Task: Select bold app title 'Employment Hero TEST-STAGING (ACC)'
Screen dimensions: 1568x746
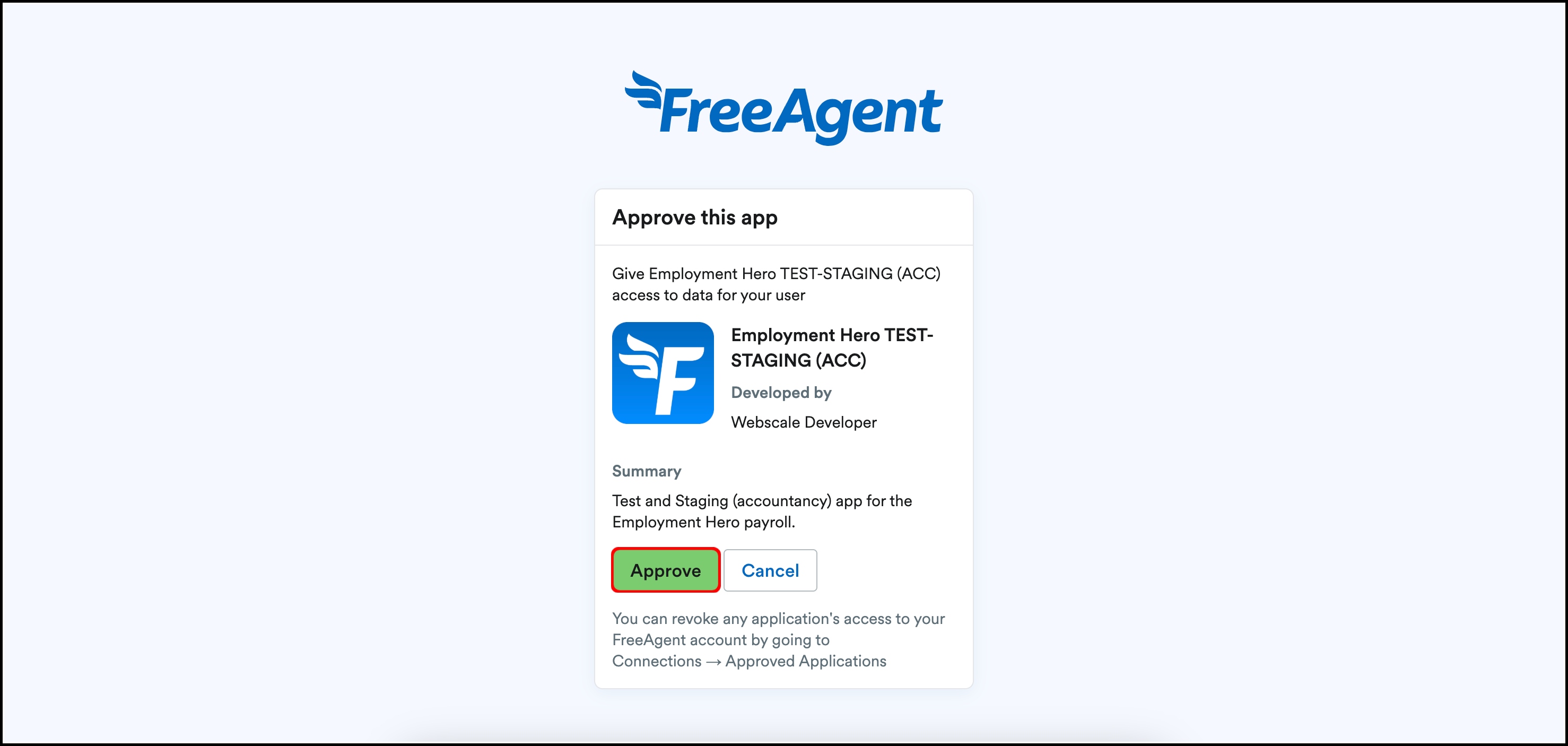Action: tap(832, 347)
